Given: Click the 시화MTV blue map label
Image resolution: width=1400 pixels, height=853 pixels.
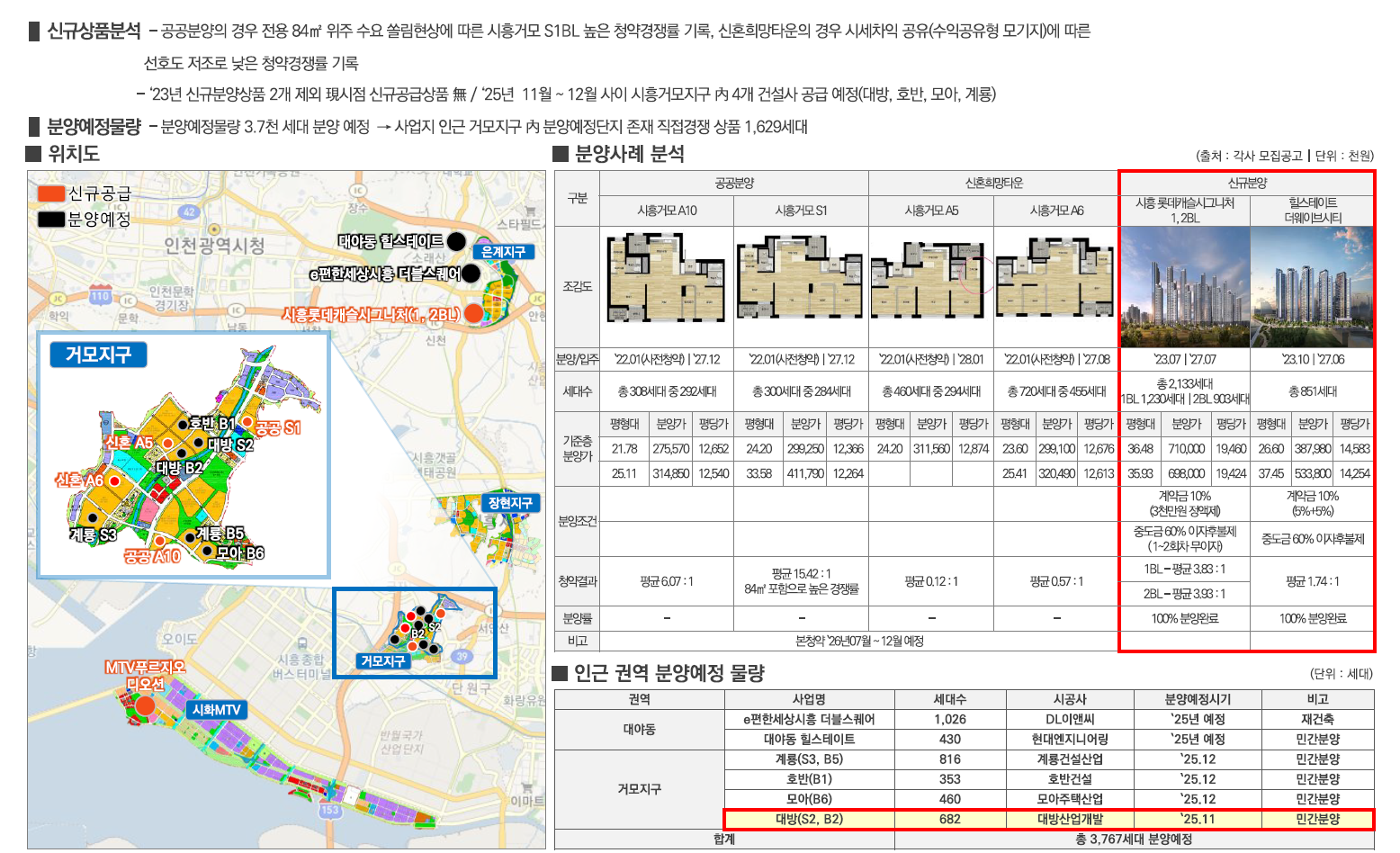Looking at the screenshot, I should [216, 710].
